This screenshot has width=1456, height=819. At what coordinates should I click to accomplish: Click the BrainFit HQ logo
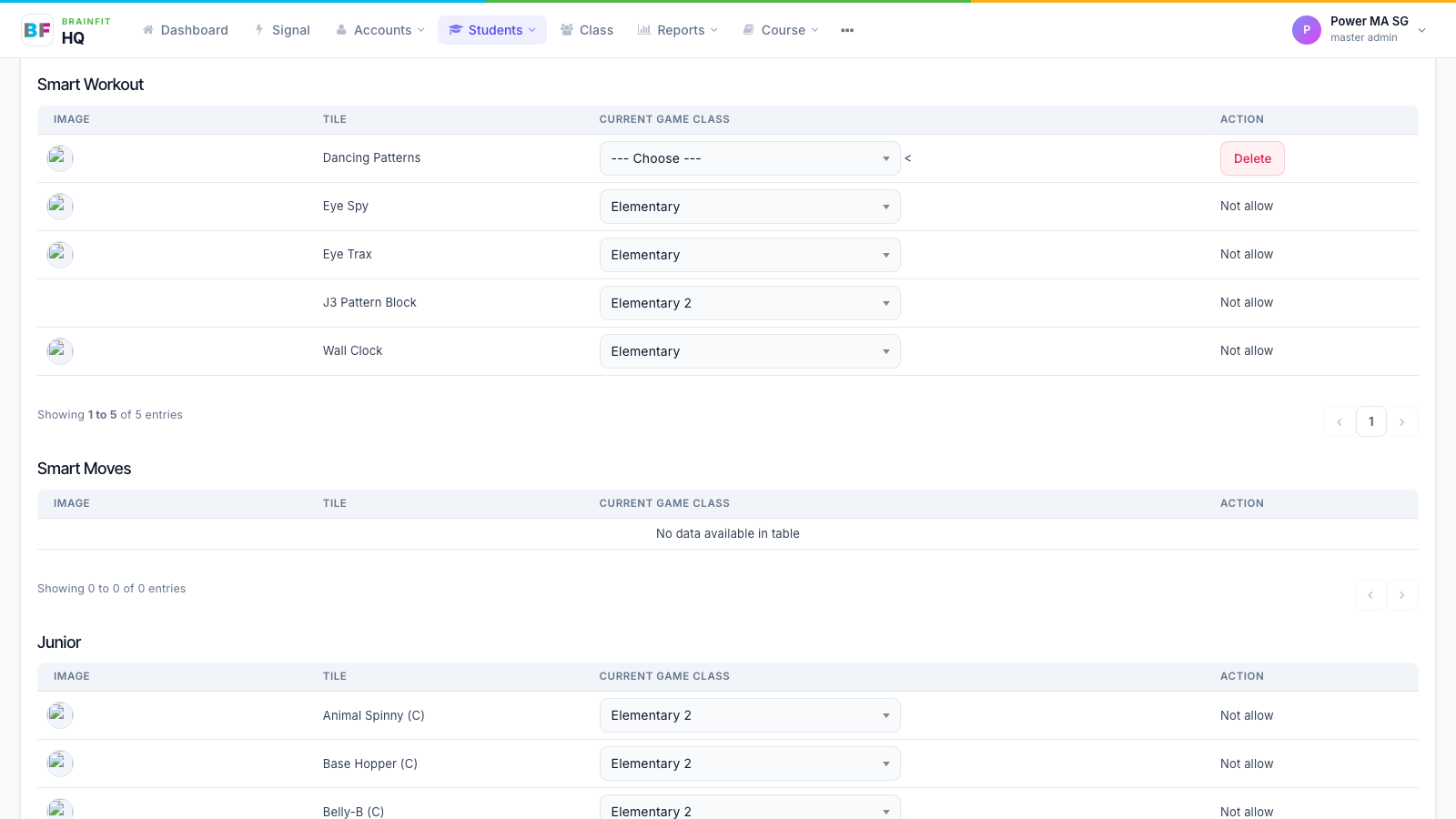(66, 30)
